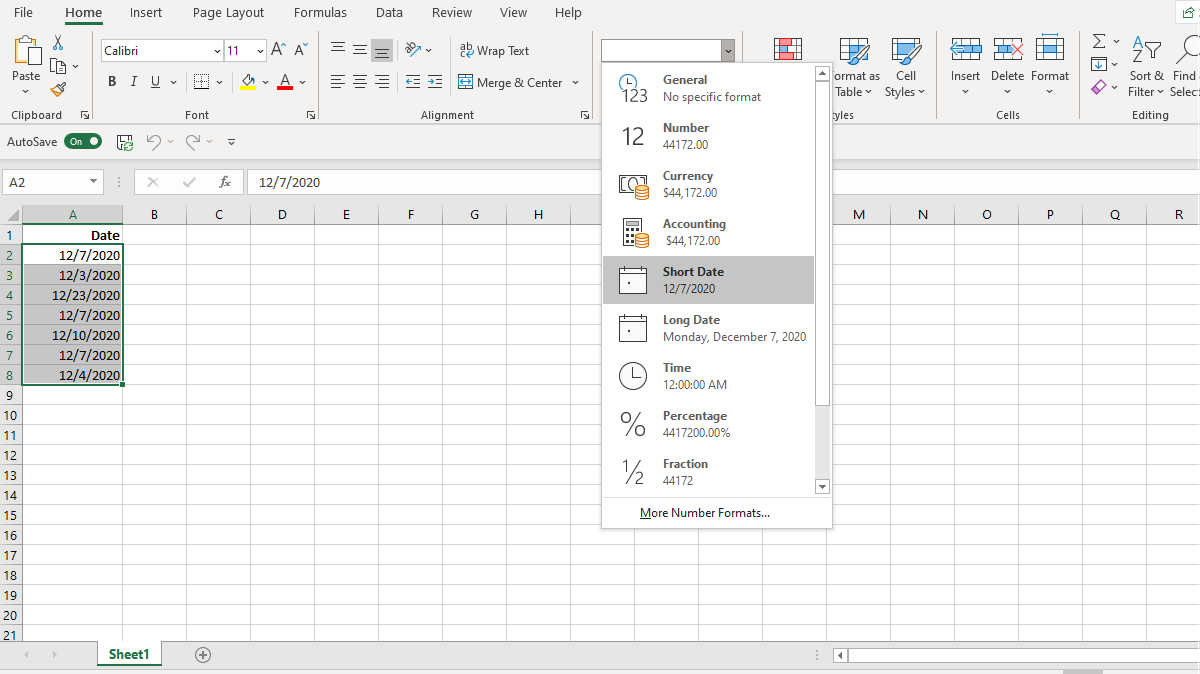This screenshot has width=1200, height=674.
Task: Click the Cut scissors icon
Action: pos(58,43)
